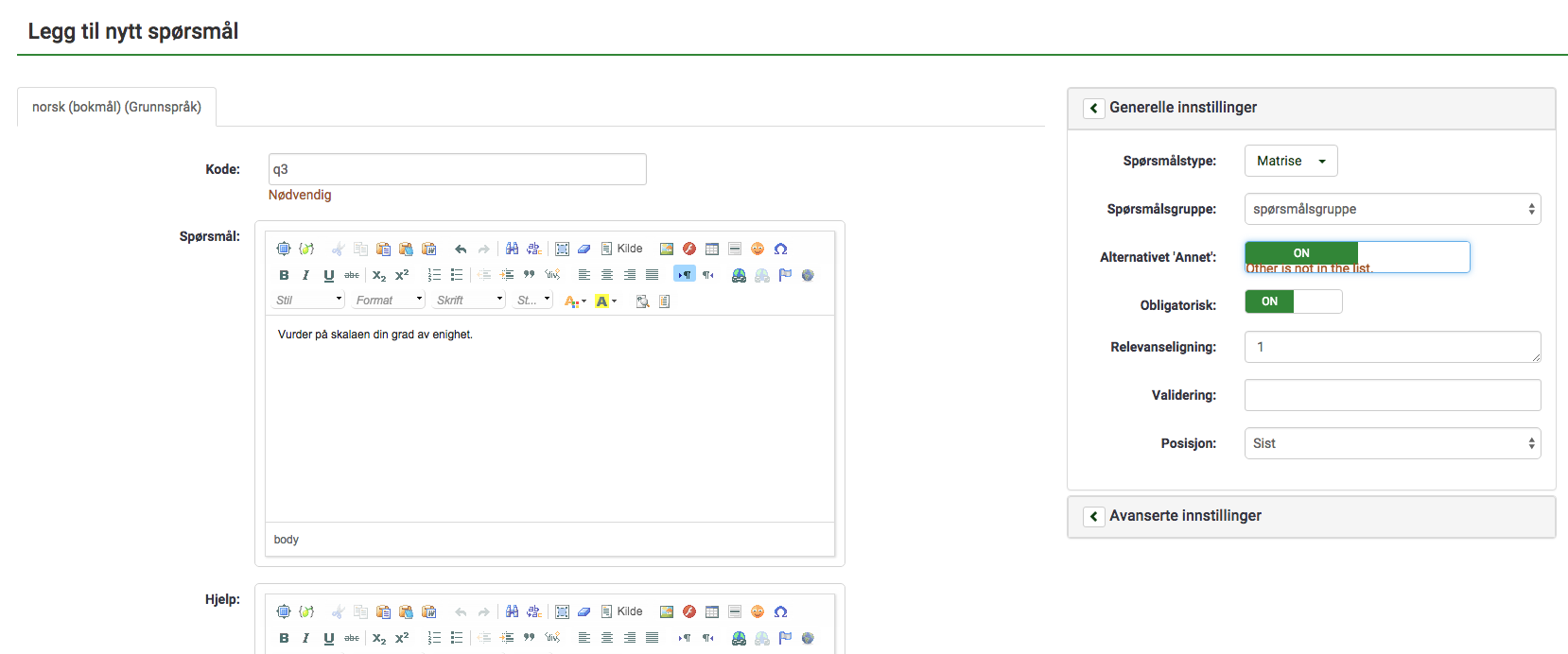Open Find binoculars in Spørsmål editor
Viewport: 1568px width, 654px height.
click(512, 249)
